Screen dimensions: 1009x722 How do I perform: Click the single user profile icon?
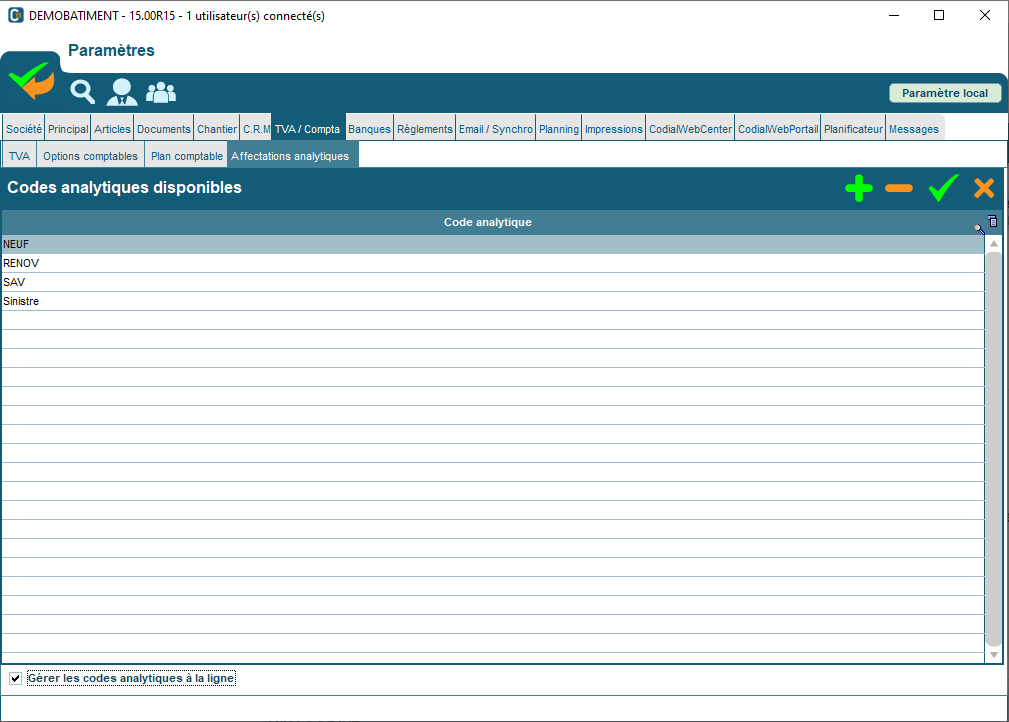click(x=122, y=92)
